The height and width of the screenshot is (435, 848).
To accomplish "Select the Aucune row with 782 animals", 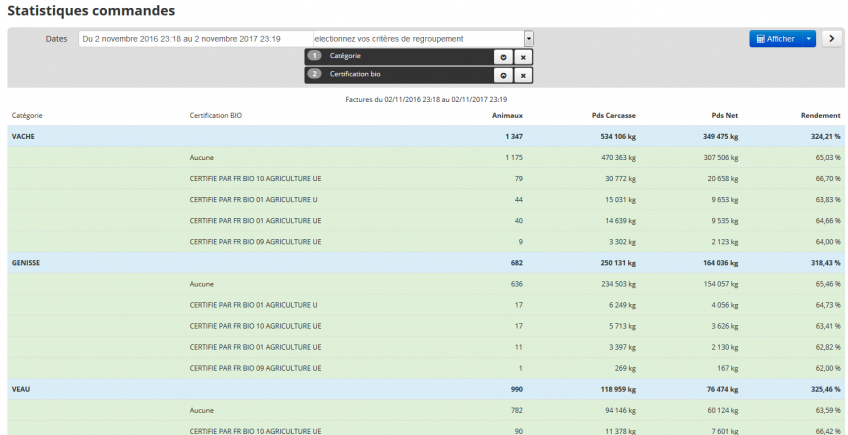I will (x=426, y=410).
